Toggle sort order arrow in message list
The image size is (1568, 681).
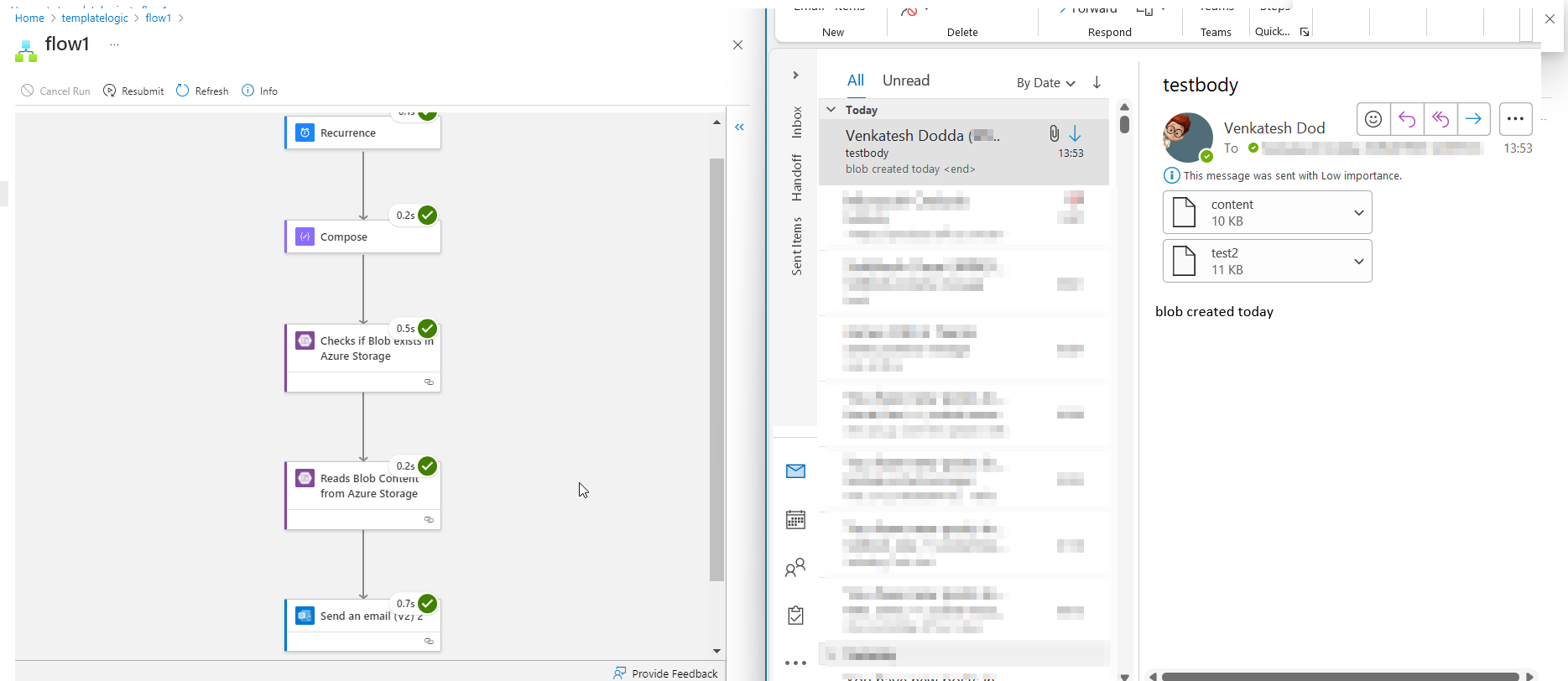(x=1097, y=82)
